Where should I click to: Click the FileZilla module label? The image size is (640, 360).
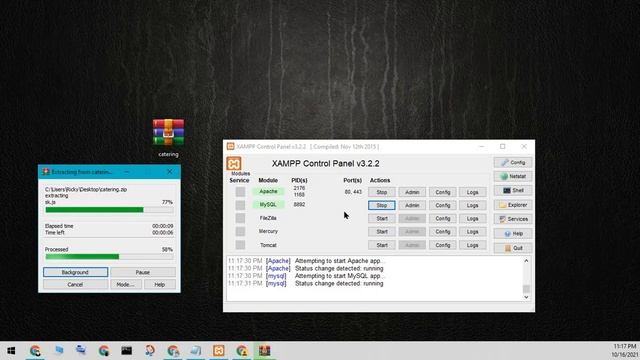(268, 218)
